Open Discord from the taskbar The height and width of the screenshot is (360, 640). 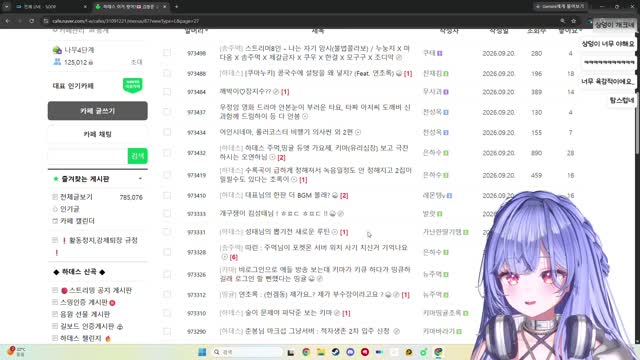pyautogui.click(x=350, y=352)
